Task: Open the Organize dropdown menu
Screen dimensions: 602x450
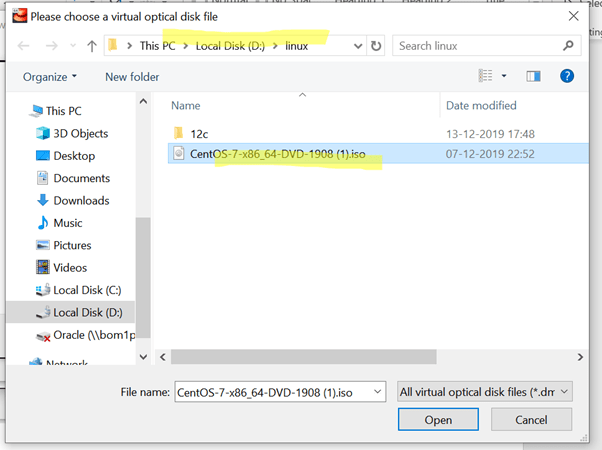Action: click(50, 77)
